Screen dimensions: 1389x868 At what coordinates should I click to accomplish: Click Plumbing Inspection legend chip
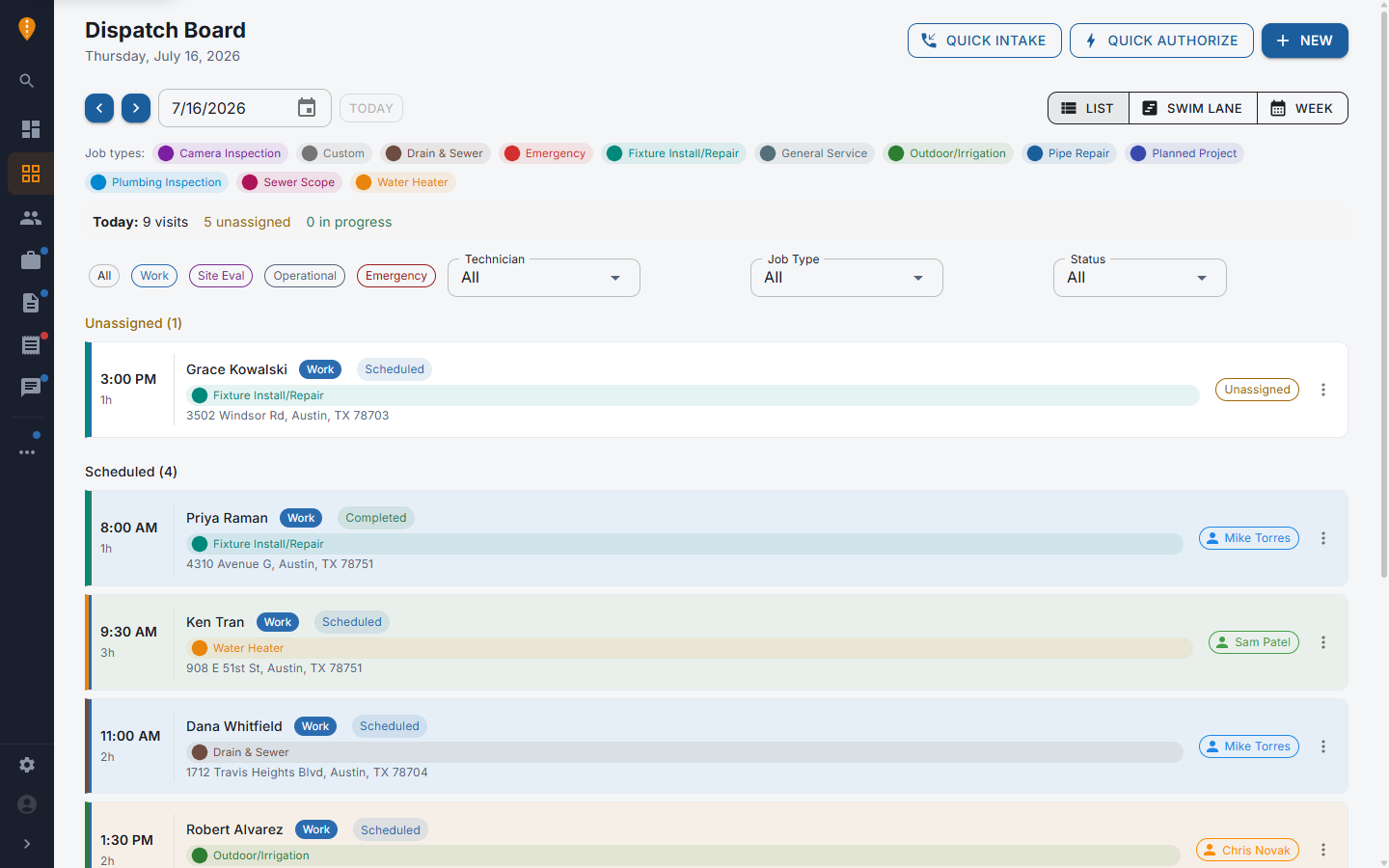click(x=157, y=182)
